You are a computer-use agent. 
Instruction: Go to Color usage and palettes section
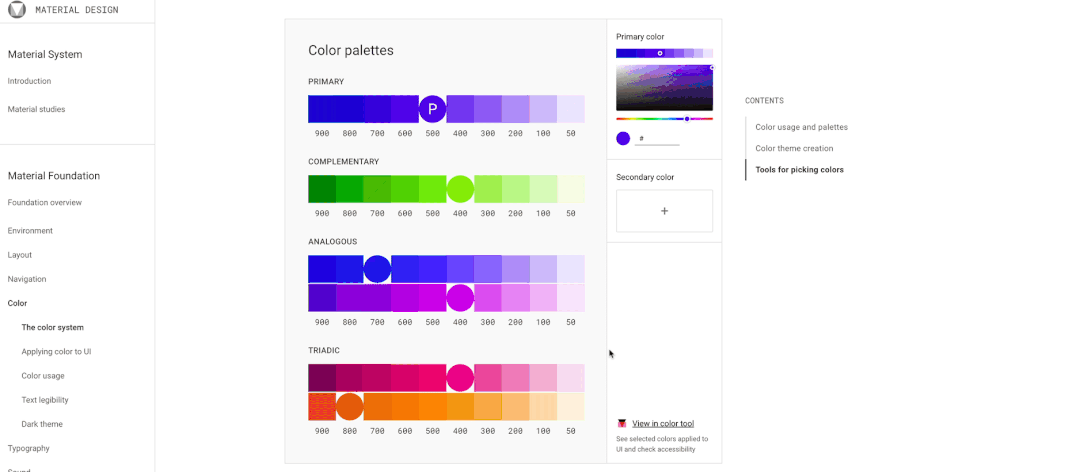pyautogui.click(x=801, y=127)
